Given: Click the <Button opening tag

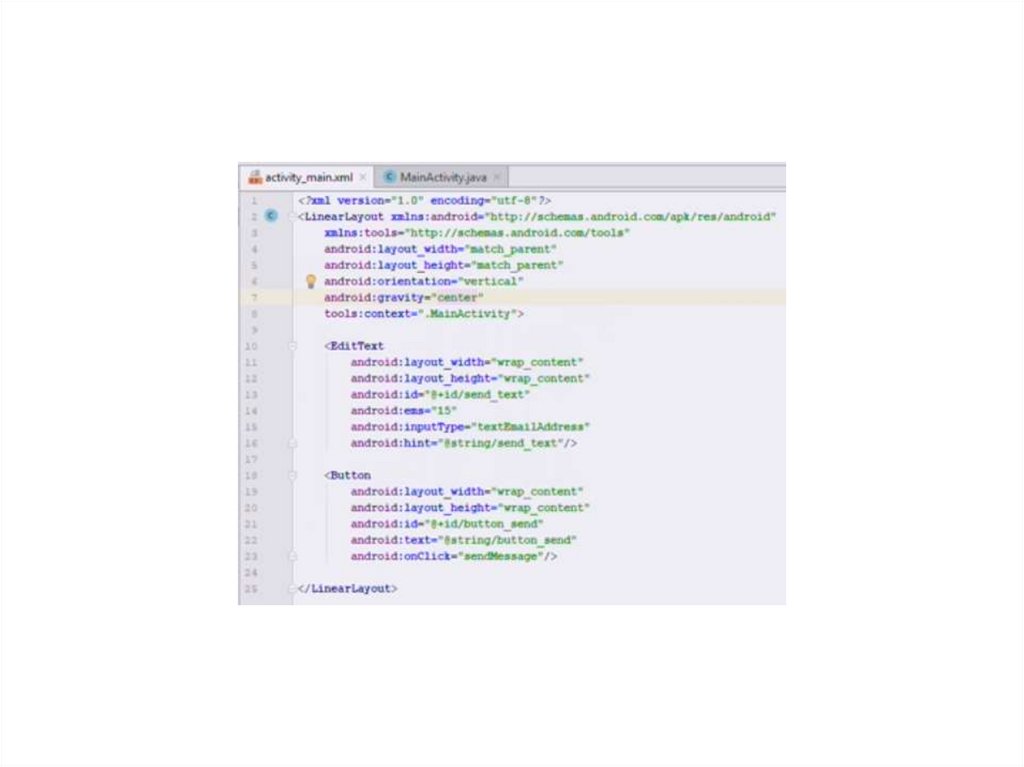Looking at the screenshot, I should click(347, 476).
